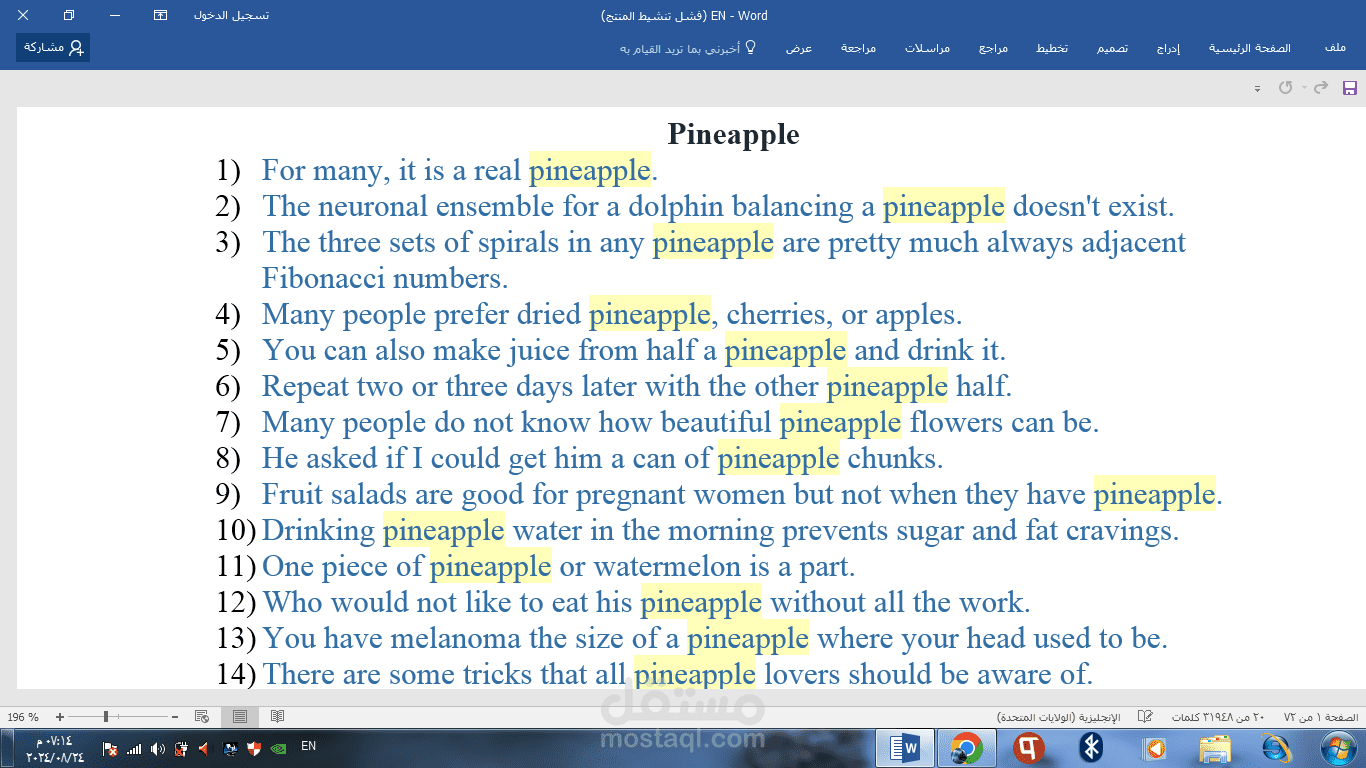The height and width of the screenshot is (768, 1366).
Task: Open the إدراج (Insert) ribbon tab
Action: 1168,48
